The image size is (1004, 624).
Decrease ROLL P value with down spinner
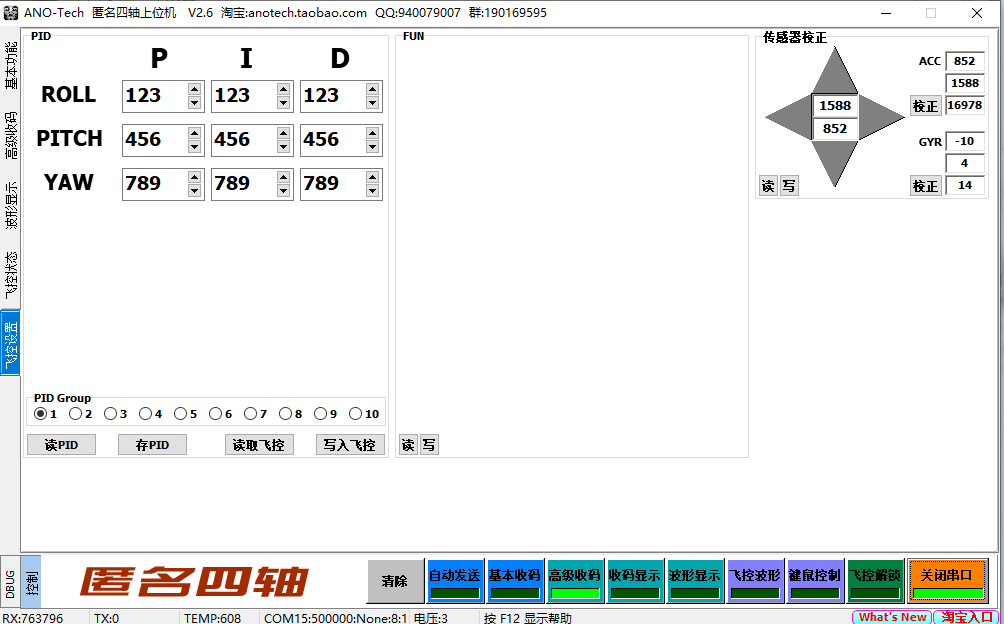point(195,103)
